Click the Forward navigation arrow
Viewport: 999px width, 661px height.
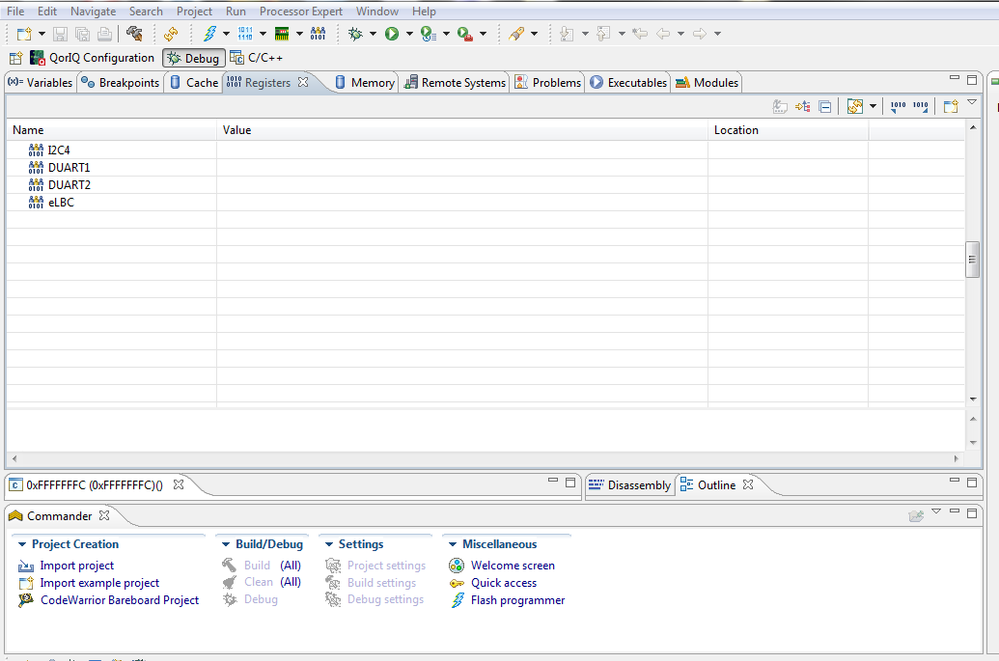(x=700, y=34)
